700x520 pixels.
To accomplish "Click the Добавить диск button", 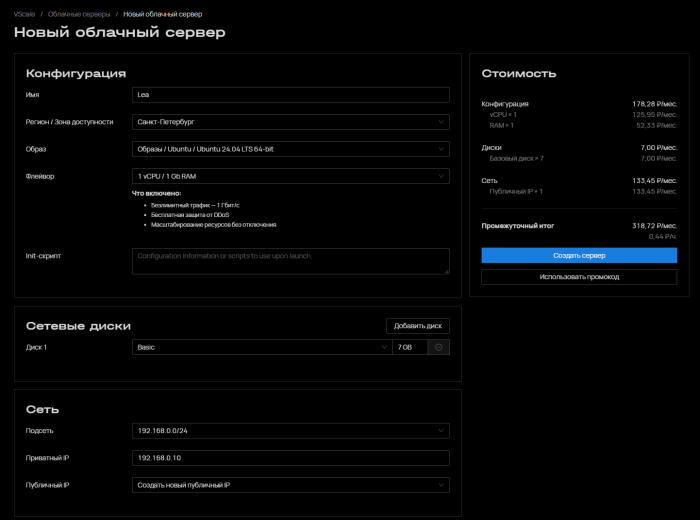I will pos(418,325).
